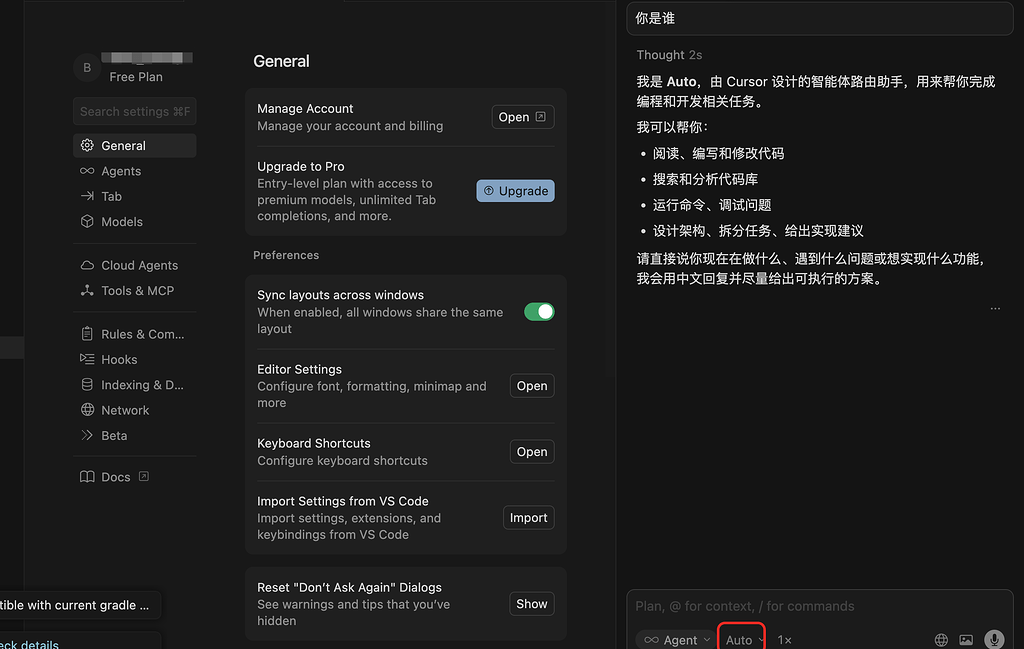Focus the Search settings field
Screen dimensions: 1024x649
(x=135, y=112)
